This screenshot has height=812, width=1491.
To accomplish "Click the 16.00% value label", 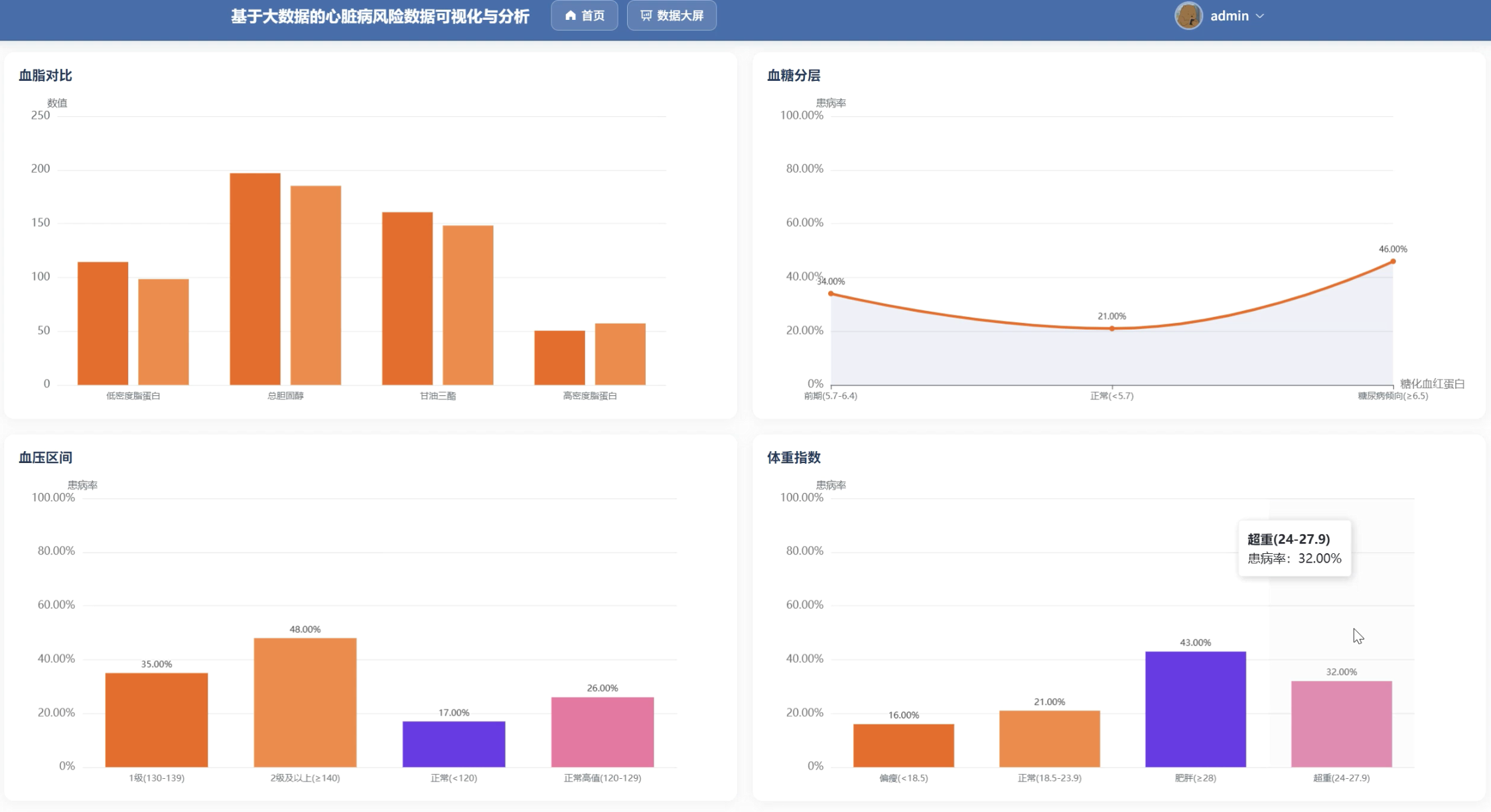I will pos(904,715).
